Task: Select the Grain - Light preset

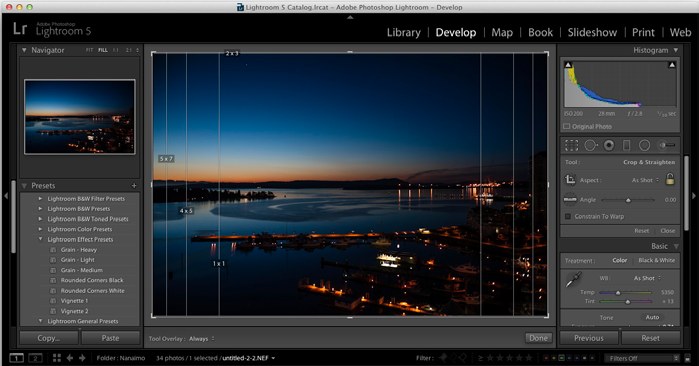Action: click(x=78, y=260)
